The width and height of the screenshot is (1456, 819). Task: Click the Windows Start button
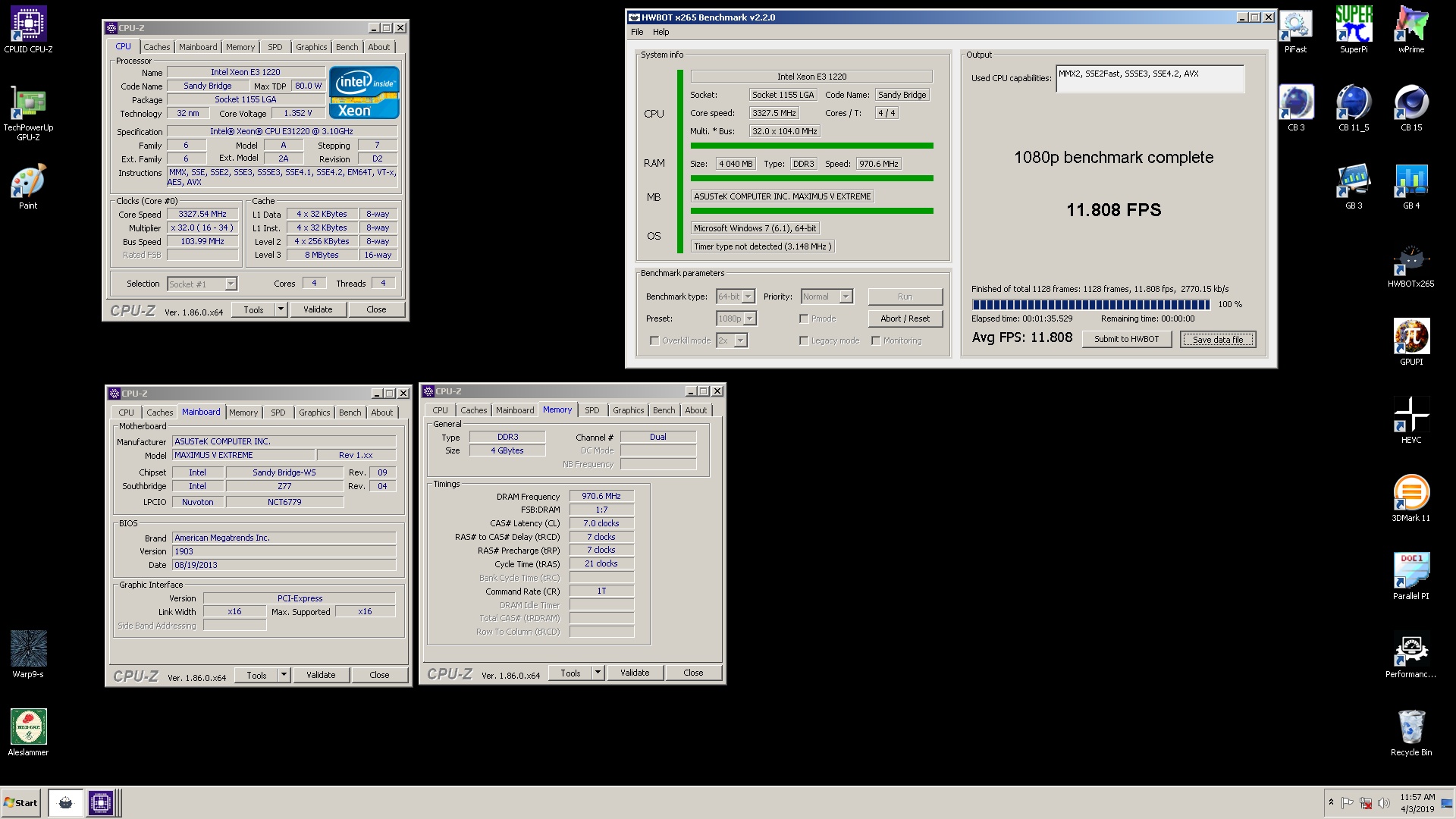[21, 803]
